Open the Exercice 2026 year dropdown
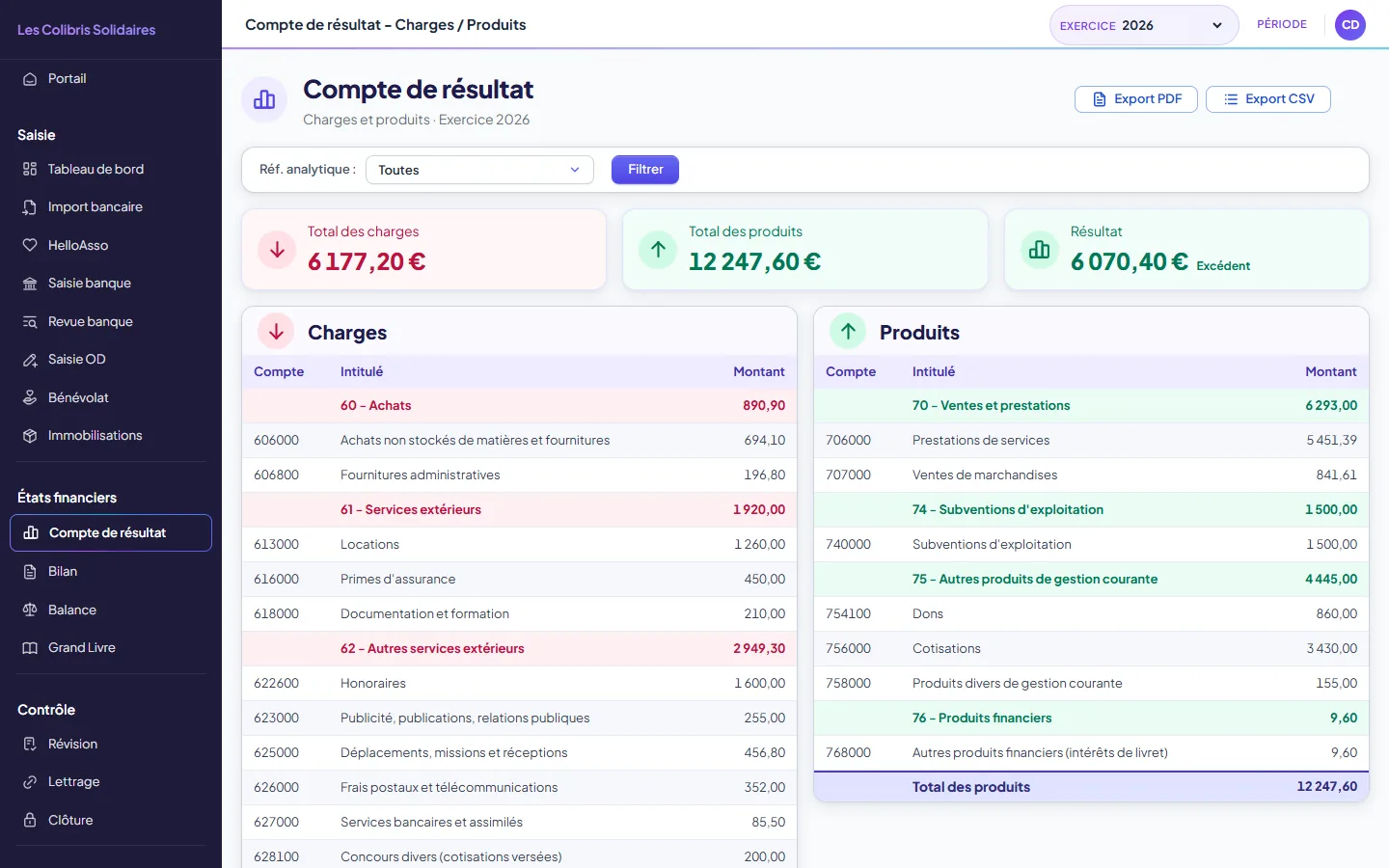This screenshot has height=868, width=1389. click(x=1144, y=25)
